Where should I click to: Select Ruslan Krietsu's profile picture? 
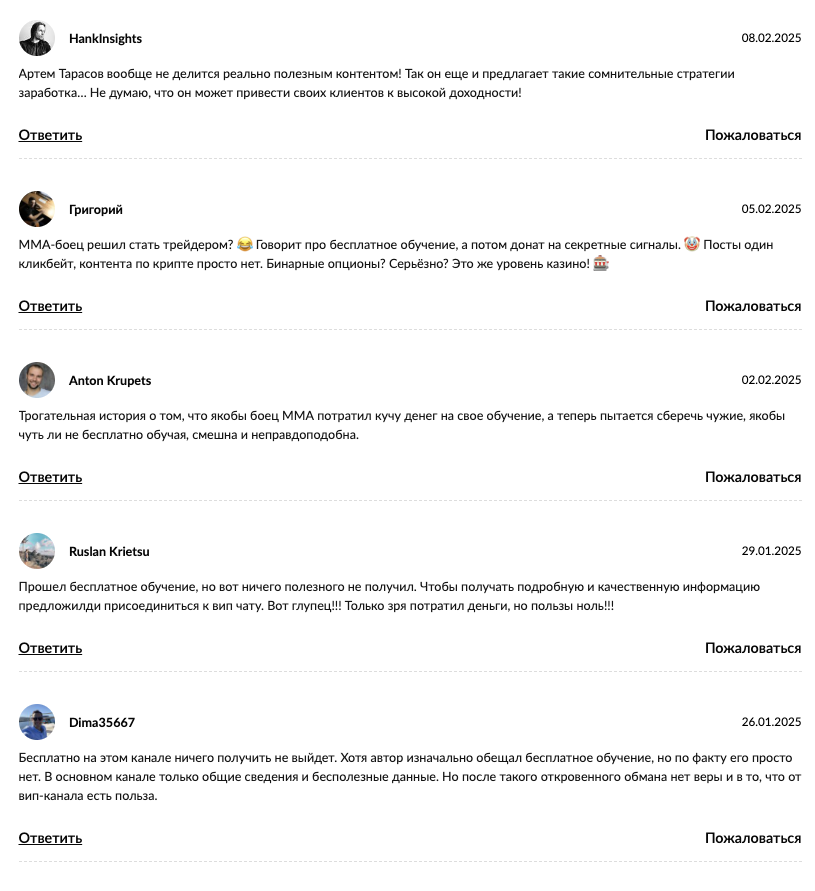37,551
